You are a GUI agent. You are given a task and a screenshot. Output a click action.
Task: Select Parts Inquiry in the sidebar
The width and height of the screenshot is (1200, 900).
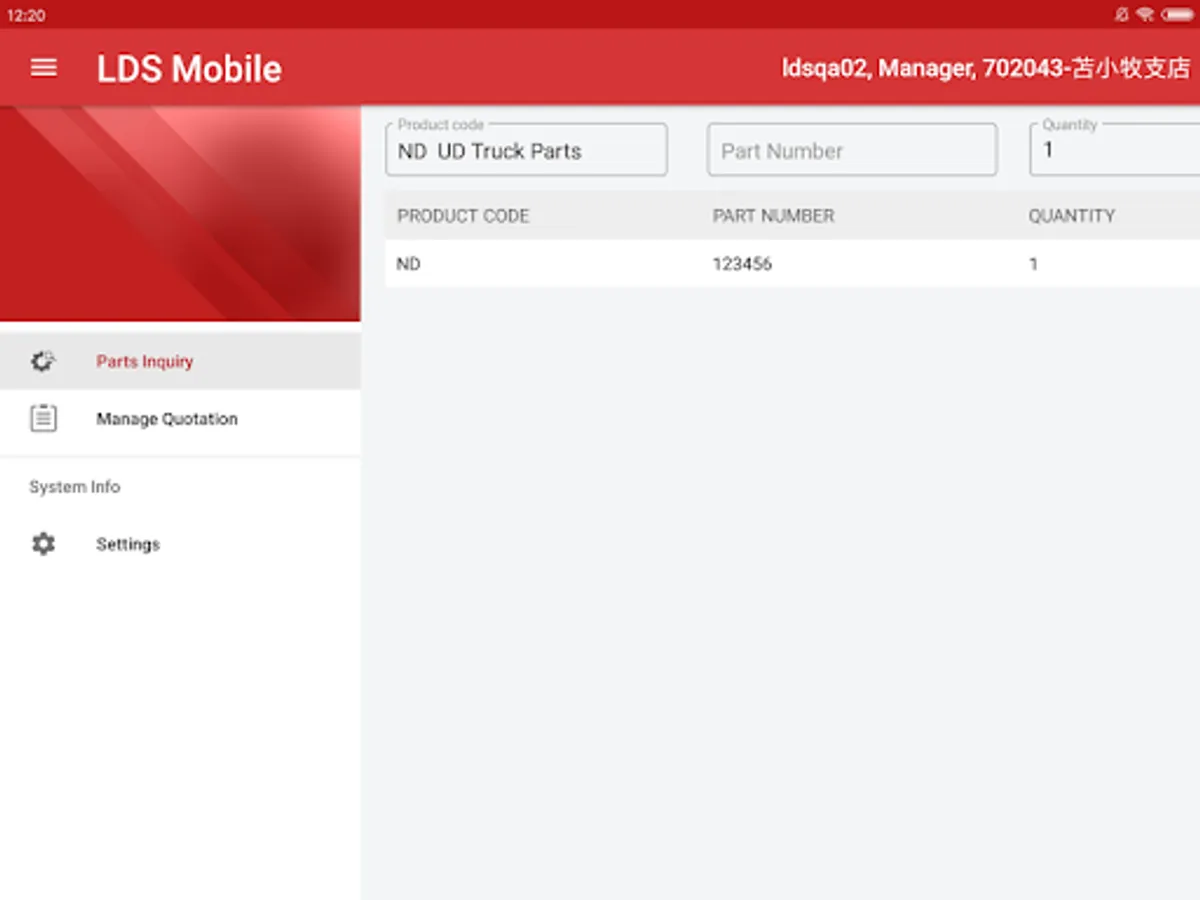(x=180, y=361)
